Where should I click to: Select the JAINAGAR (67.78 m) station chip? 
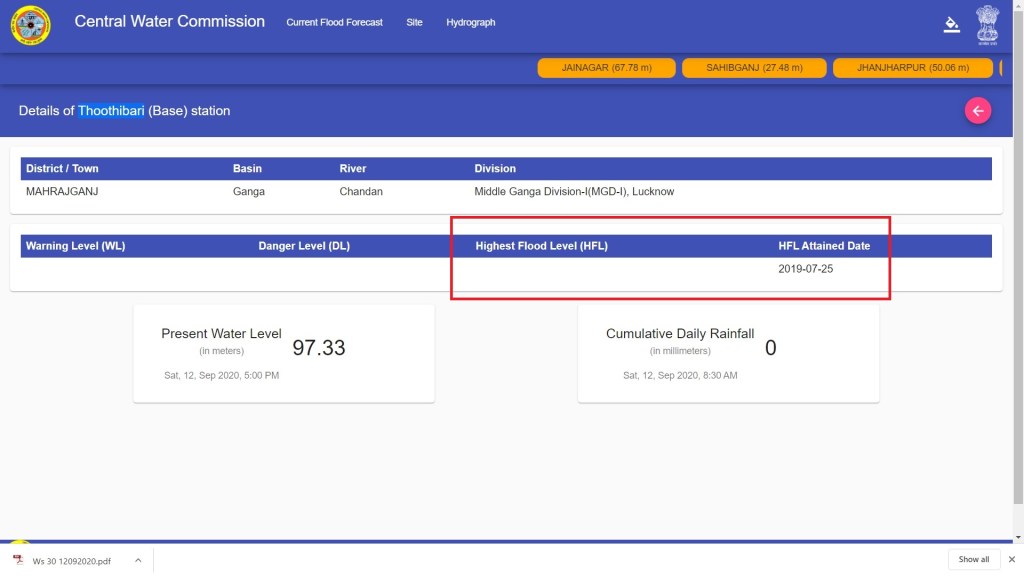(x=606, y=68)
